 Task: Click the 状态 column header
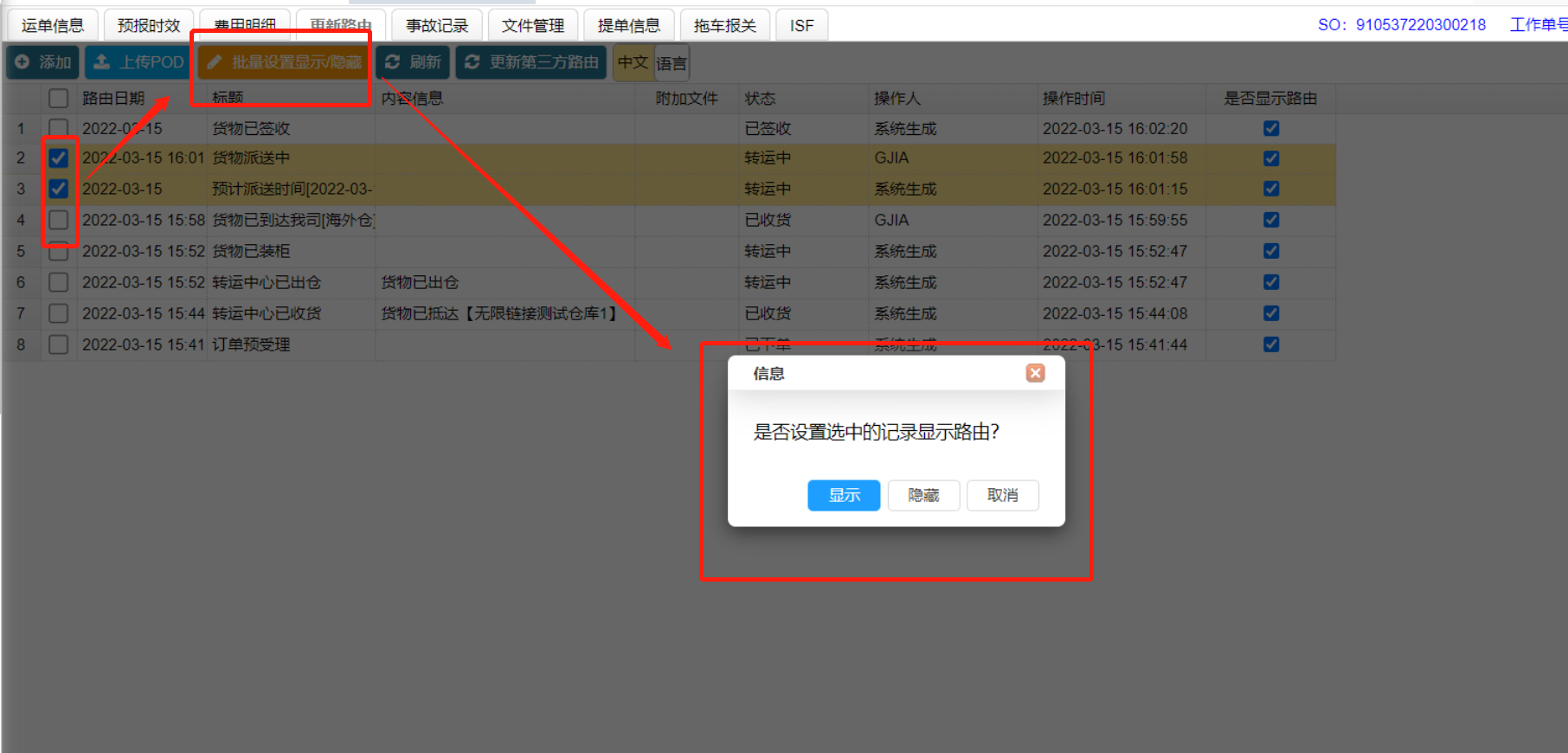tap(760, 99)
